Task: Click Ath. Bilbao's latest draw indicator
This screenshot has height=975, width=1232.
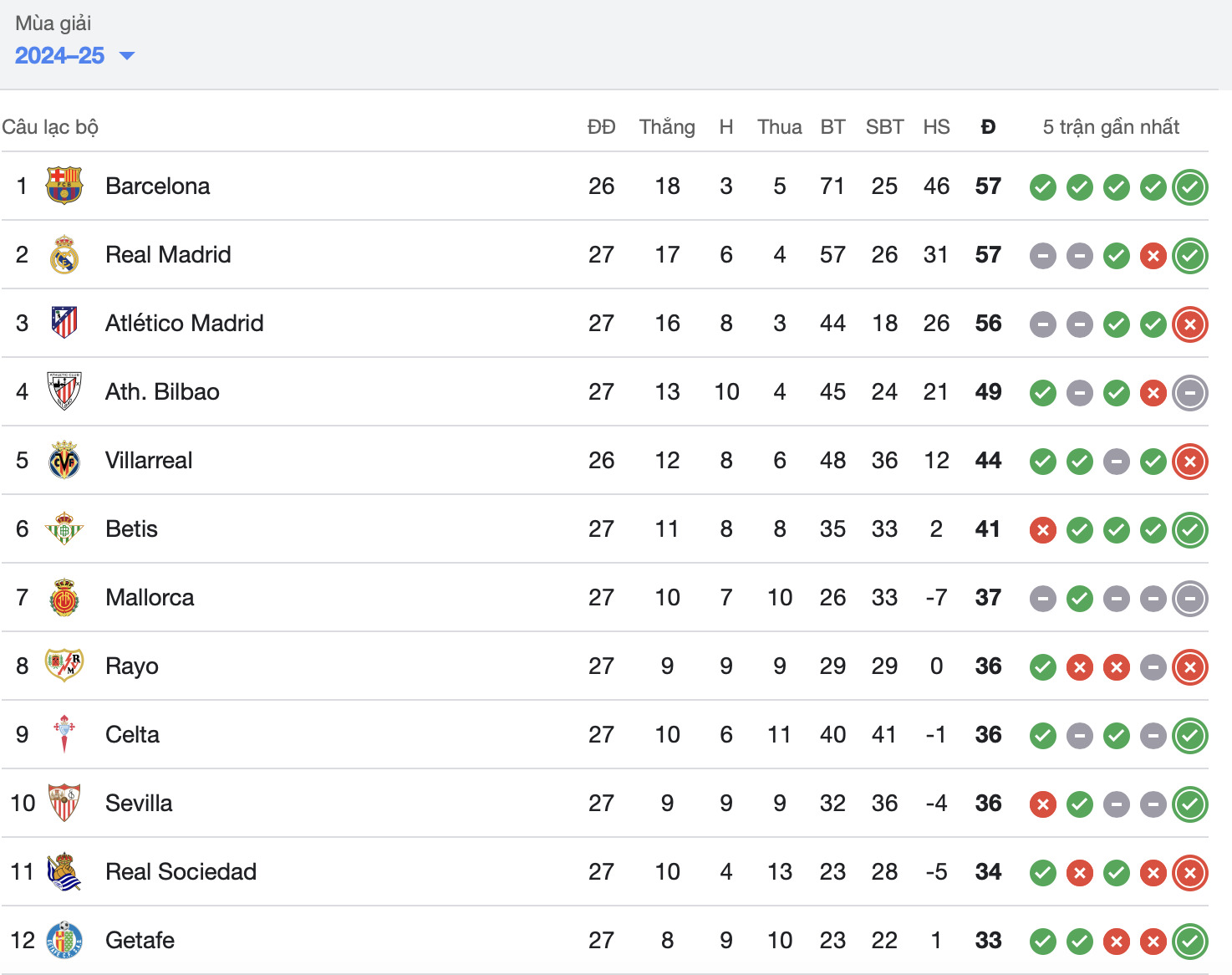Action: point(1189,393)
